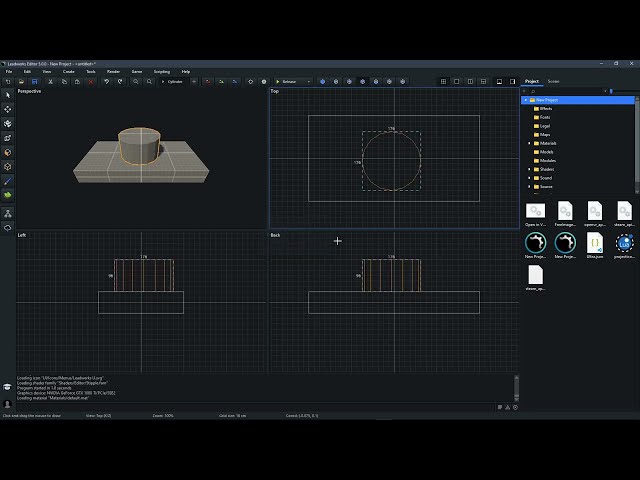Expand the Sound folder
Screen dimensions: 640x480
[x=530, y=178]
